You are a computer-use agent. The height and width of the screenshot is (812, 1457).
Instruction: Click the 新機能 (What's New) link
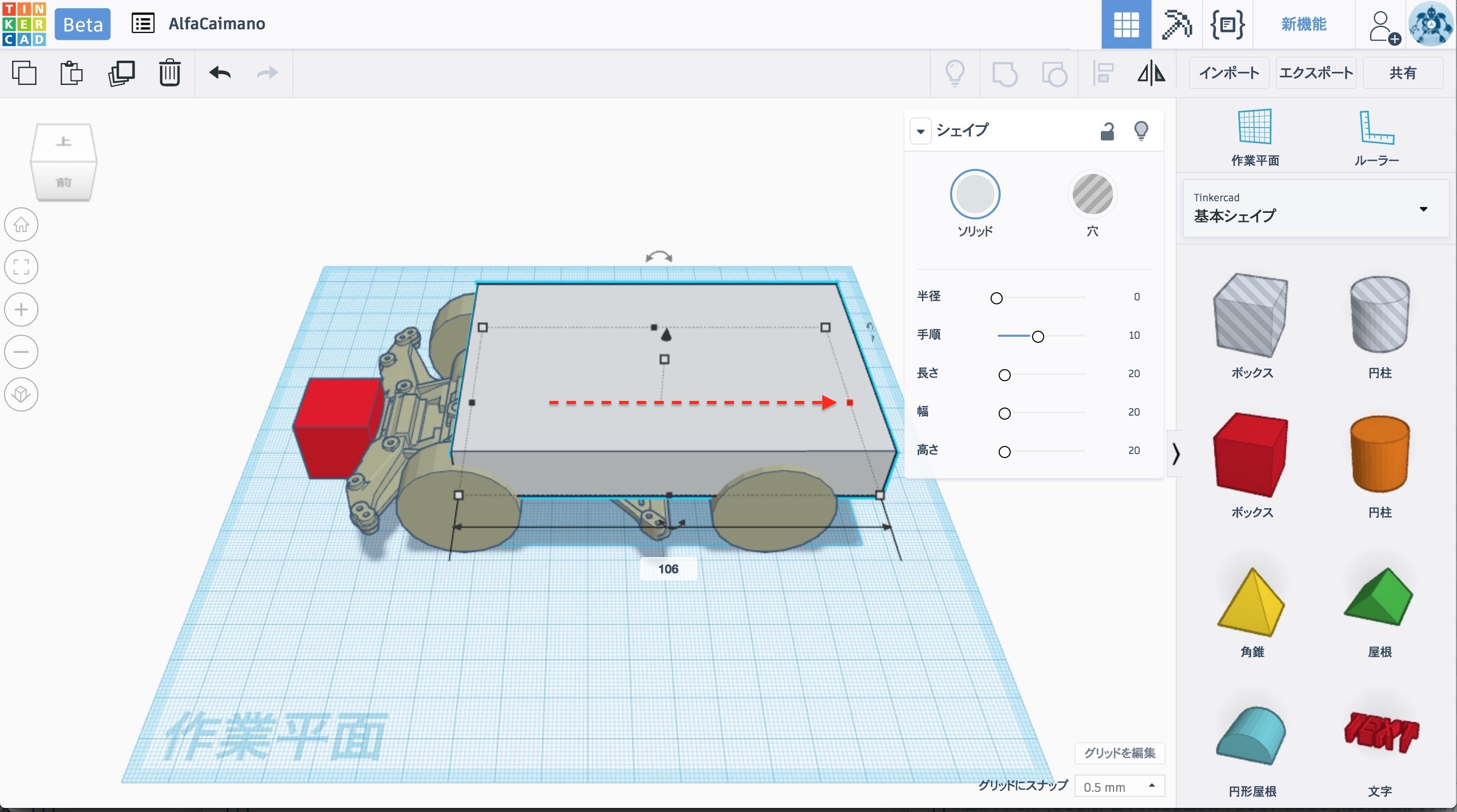(x=1303, y=24)
